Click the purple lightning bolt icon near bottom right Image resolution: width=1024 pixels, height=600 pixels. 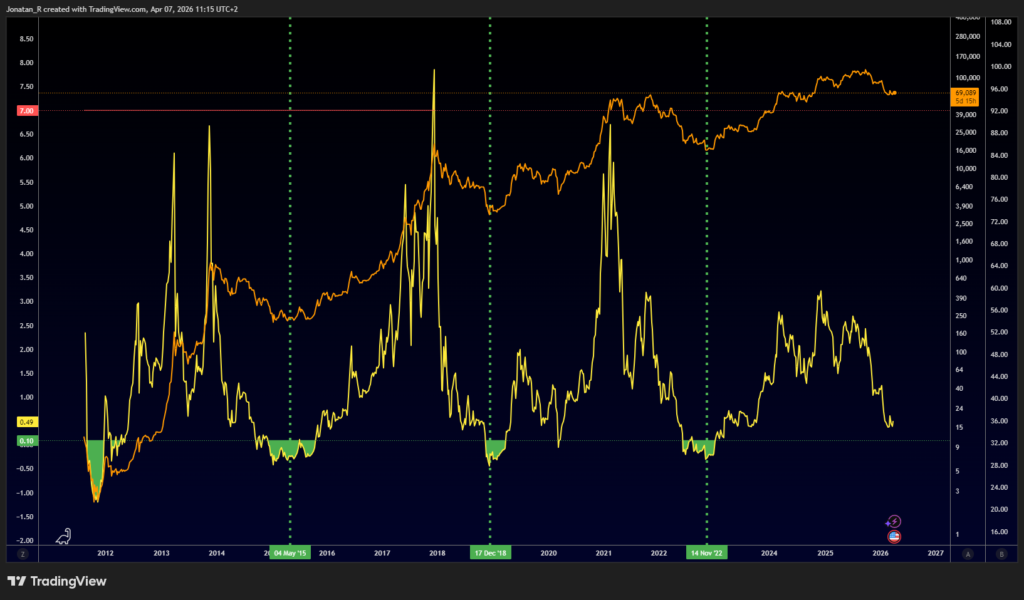(x=895, y=521)
